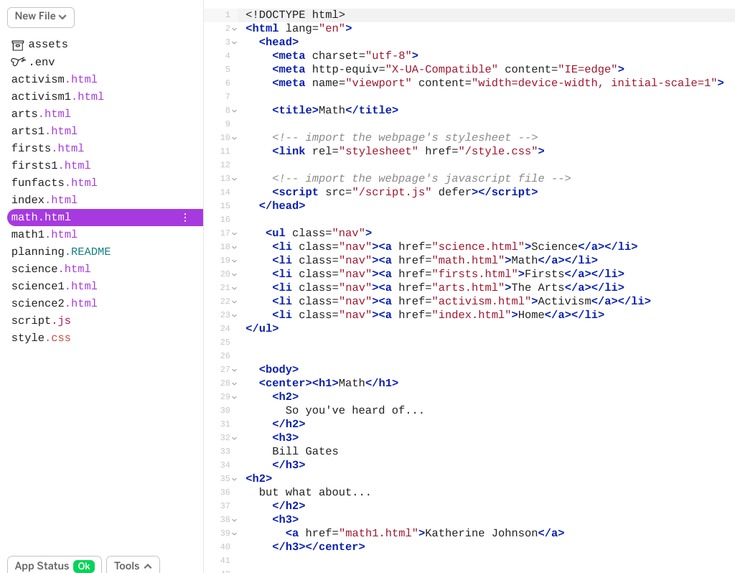
Task: Open the three-dot menu on math.html
Action: click(185, 217)
